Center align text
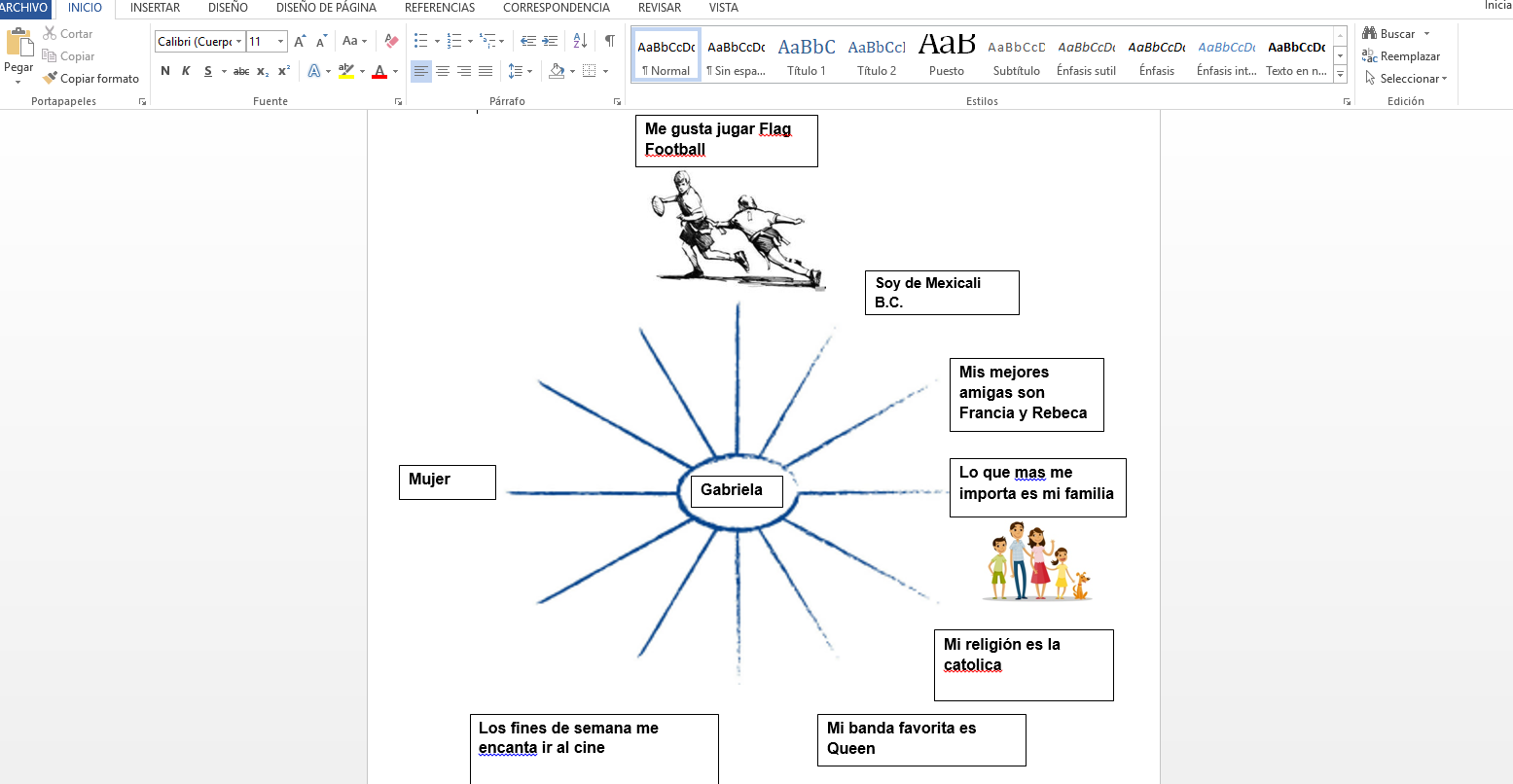This screenshot has height=784, width=1513. pos(443,71)
